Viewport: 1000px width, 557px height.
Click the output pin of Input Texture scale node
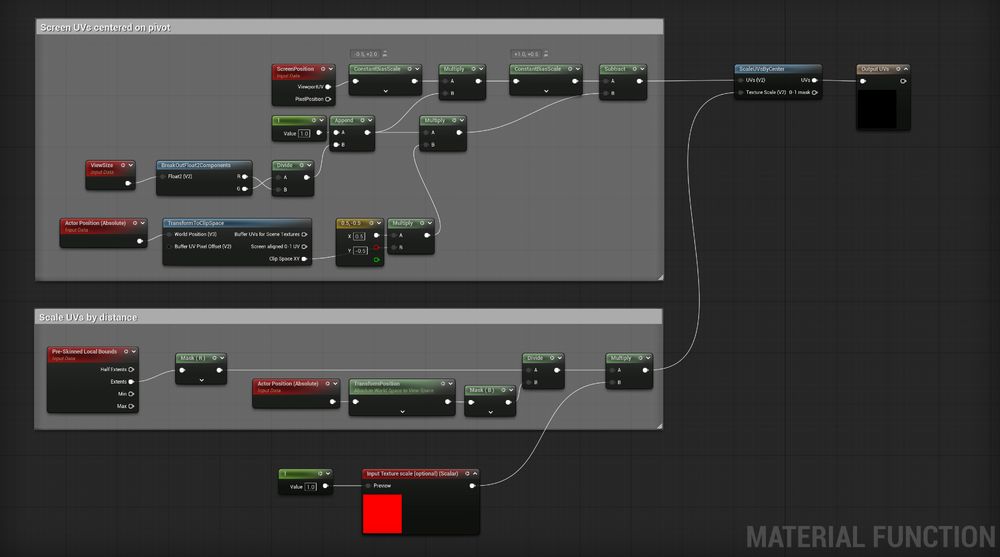472,486
